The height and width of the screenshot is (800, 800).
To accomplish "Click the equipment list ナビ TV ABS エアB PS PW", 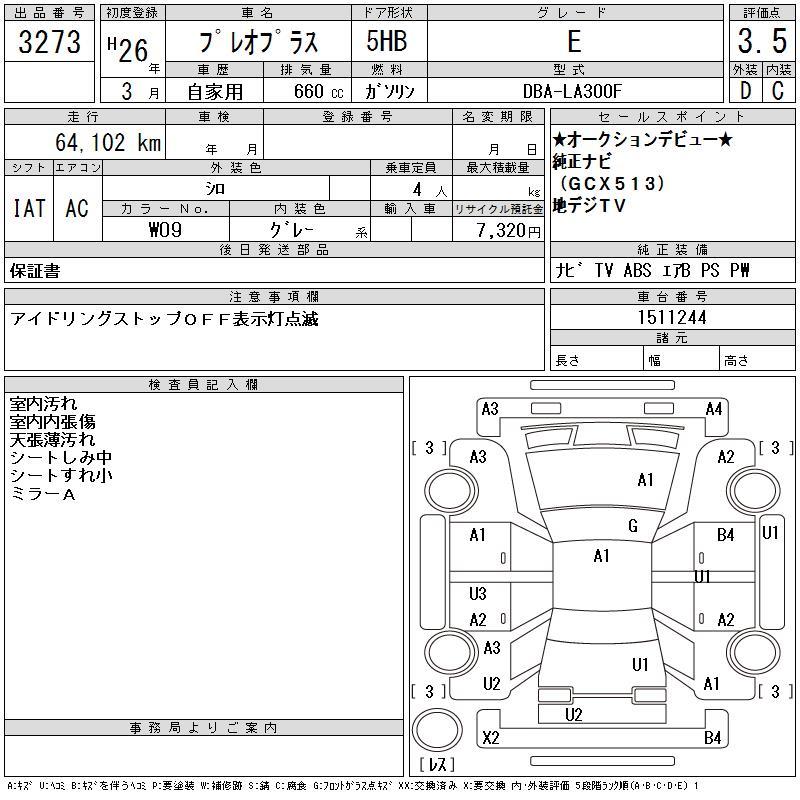I will coord(652,270).
